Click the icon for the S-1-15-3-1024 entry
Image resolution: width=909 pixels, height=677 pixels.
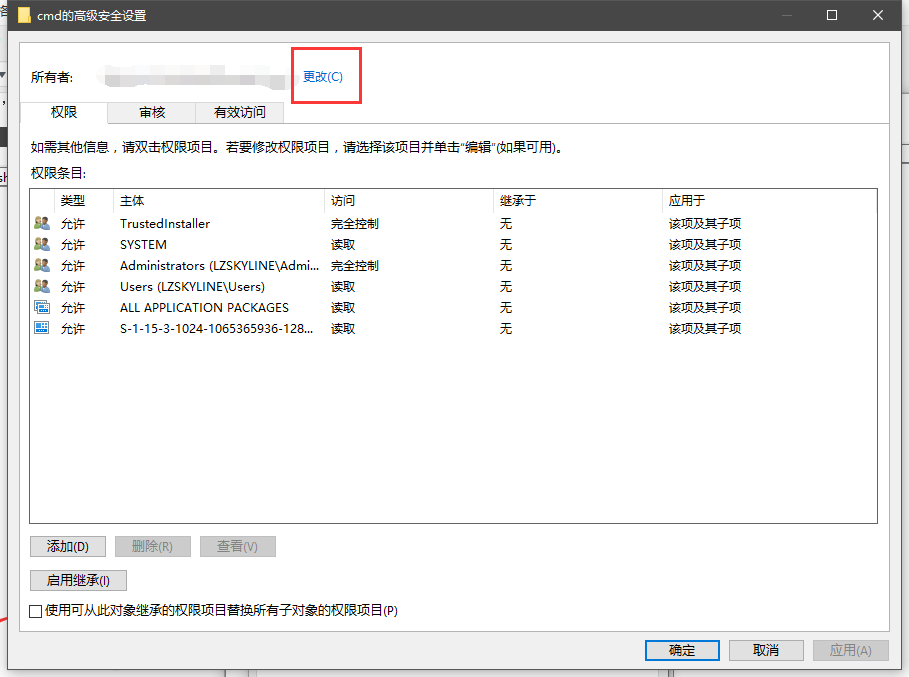[x=42, y=329]
